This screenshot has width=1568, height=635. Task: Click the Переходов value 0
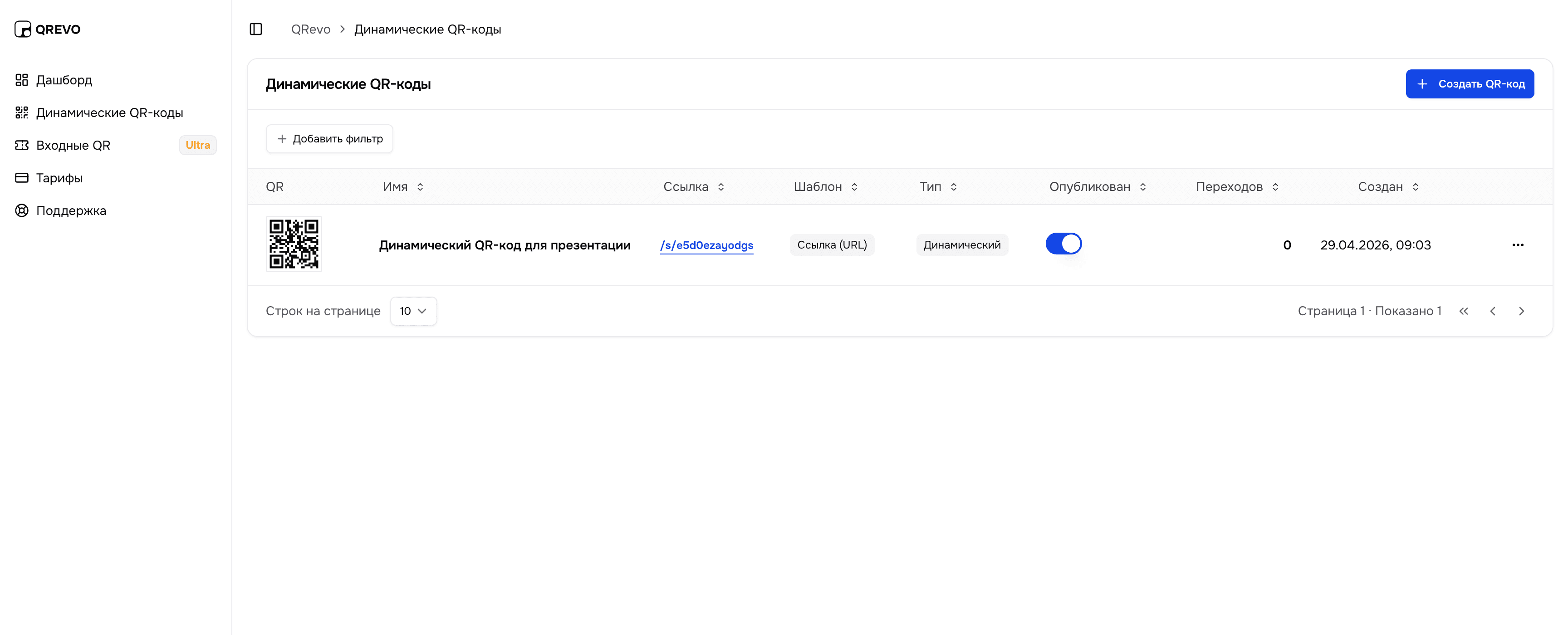click(x=1287, y=245)
